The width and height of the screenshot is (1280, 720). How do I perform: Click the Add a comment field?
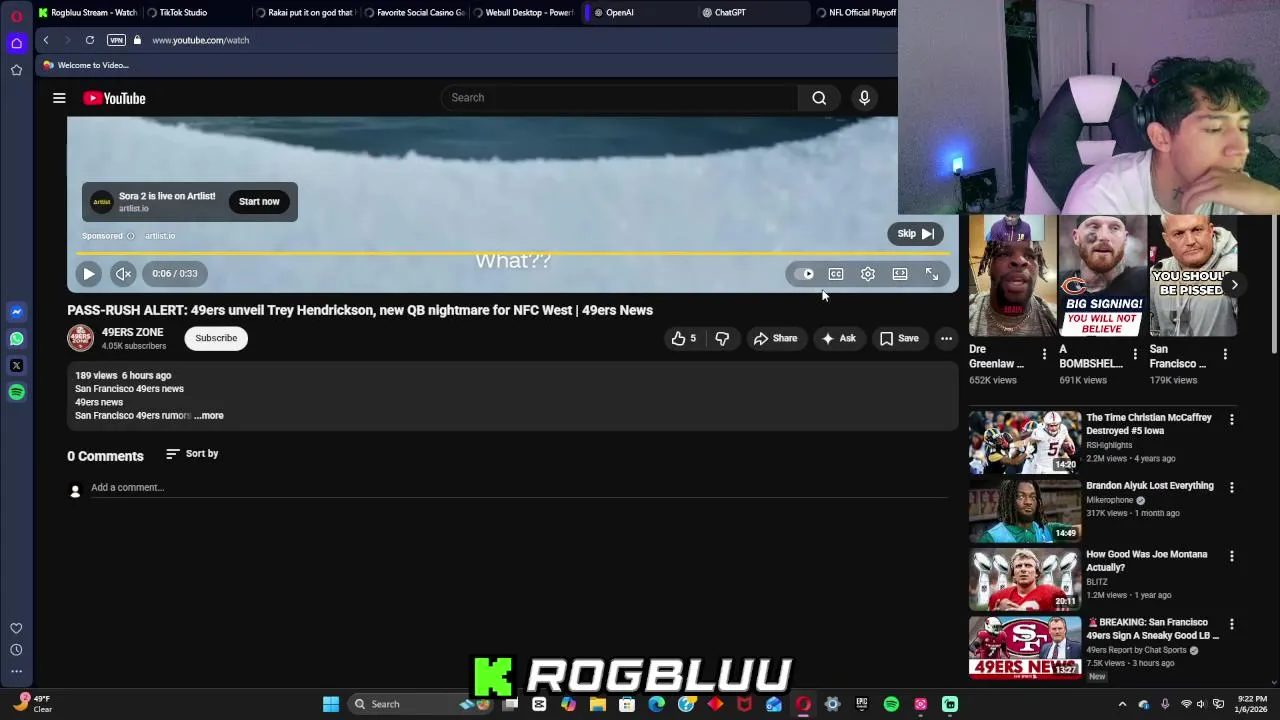pos(520,488)
